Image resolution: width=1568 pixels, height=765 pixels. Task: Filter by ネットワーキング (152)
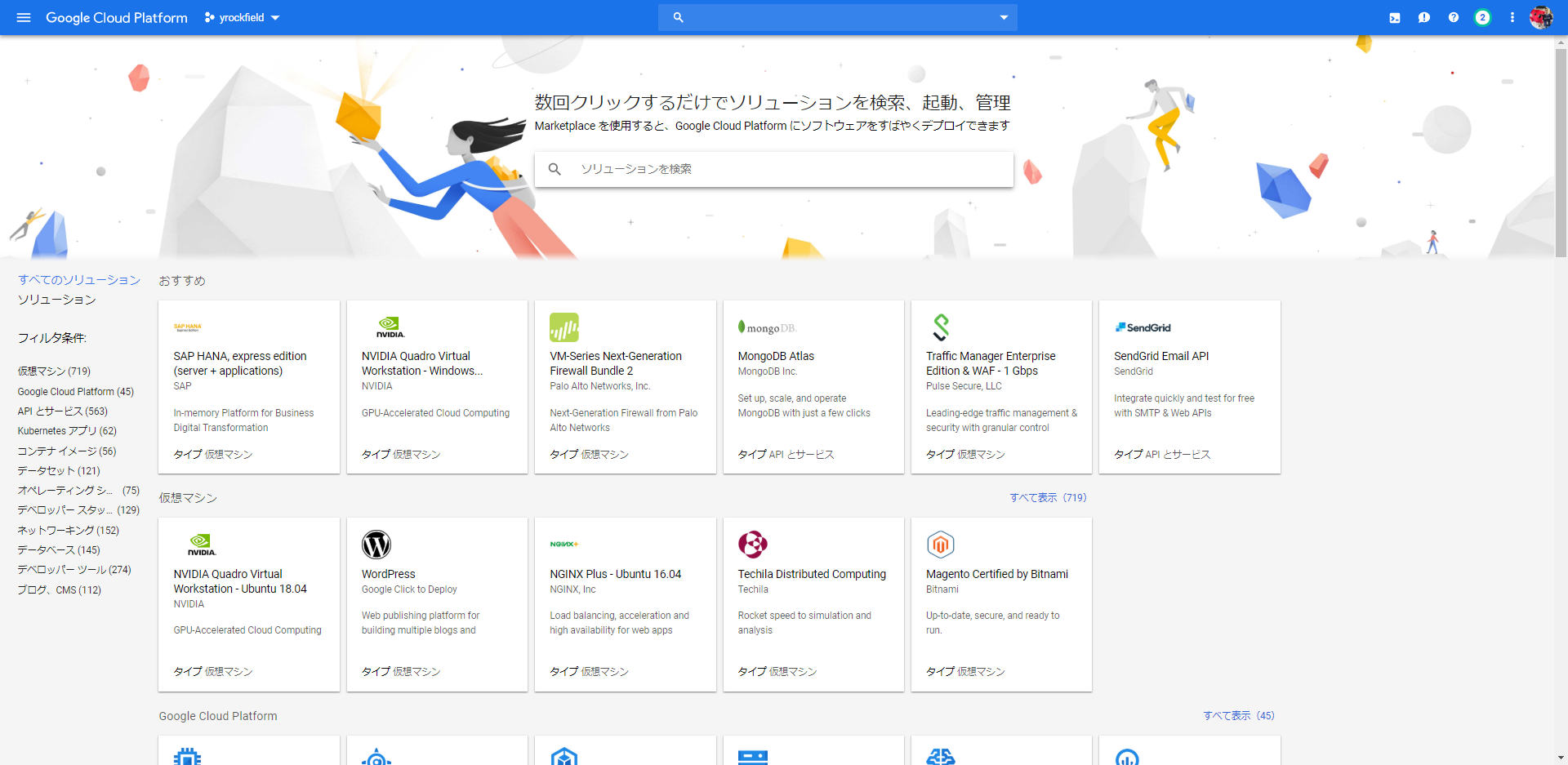(x=69, y=531)
